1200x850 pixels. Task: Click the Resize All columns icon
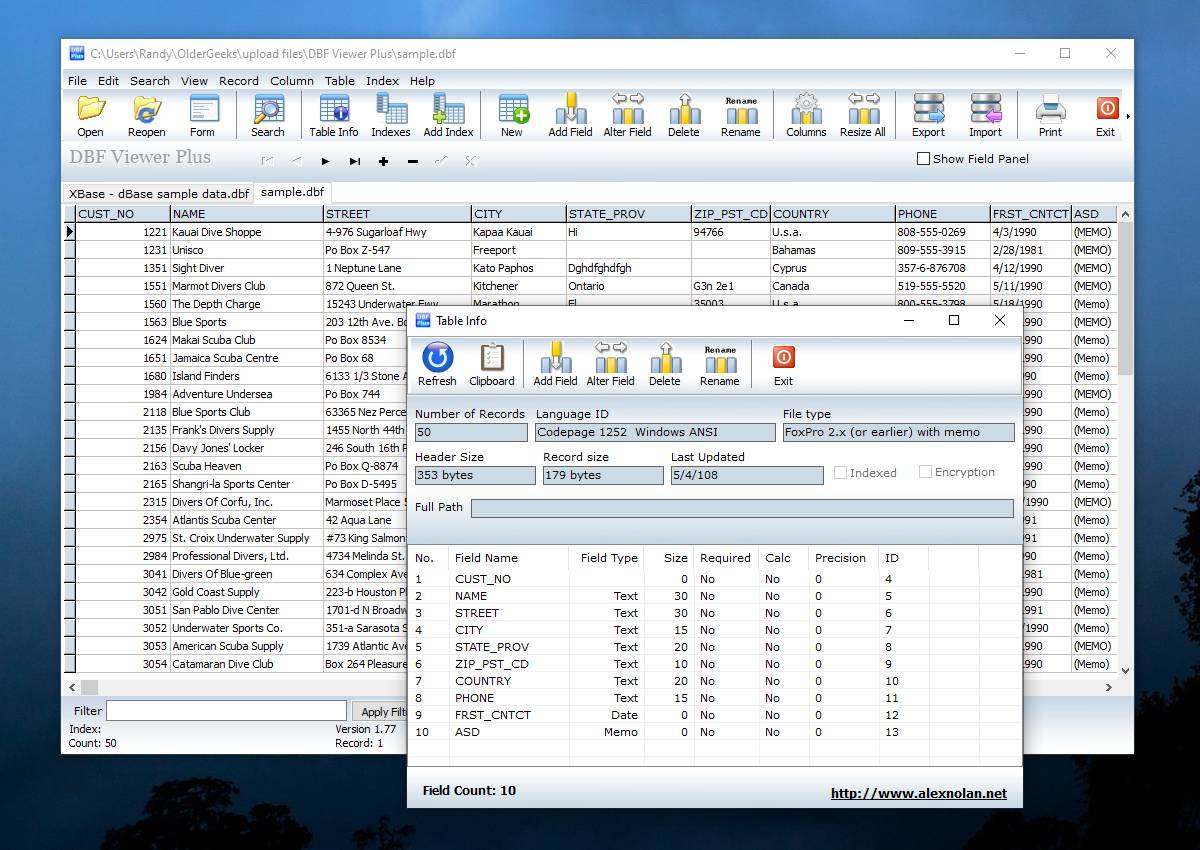[x=862, y=115]
